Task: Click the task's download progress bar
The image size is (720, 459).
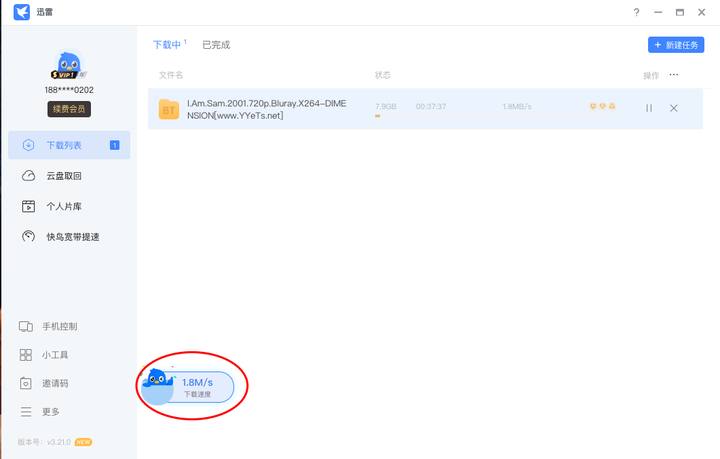Action: coord(378,116)
